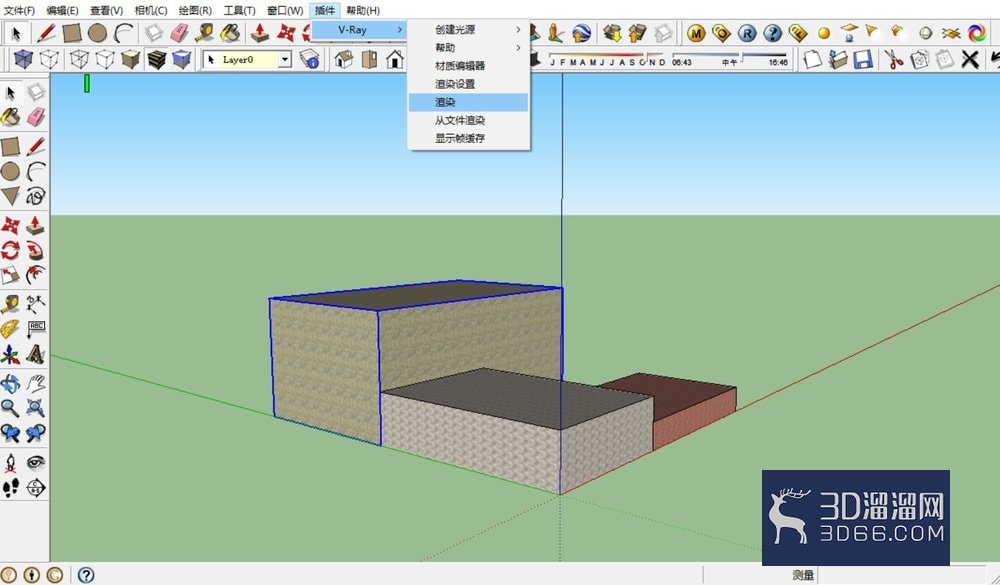The image size is (1000, 585).
Task: Choose 显示帧缓存 menu entry
Action: (469, 138)
